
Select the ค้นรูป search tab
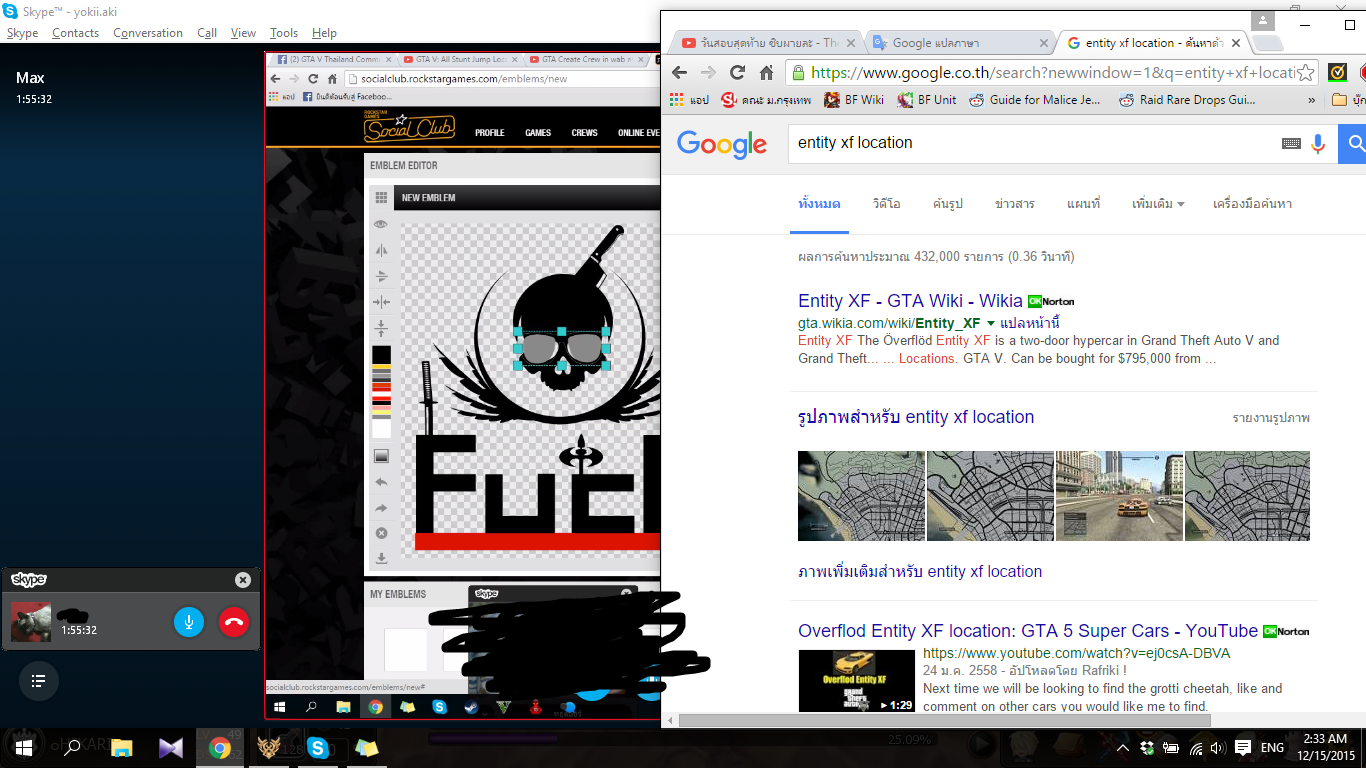947,204
